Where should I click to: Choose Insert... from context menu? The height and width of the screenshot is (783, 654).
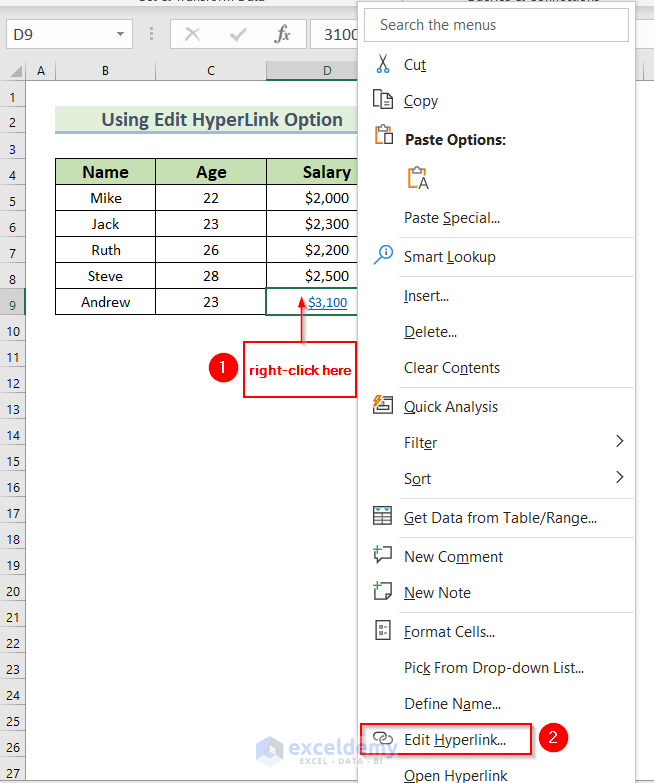click(497, 296)
